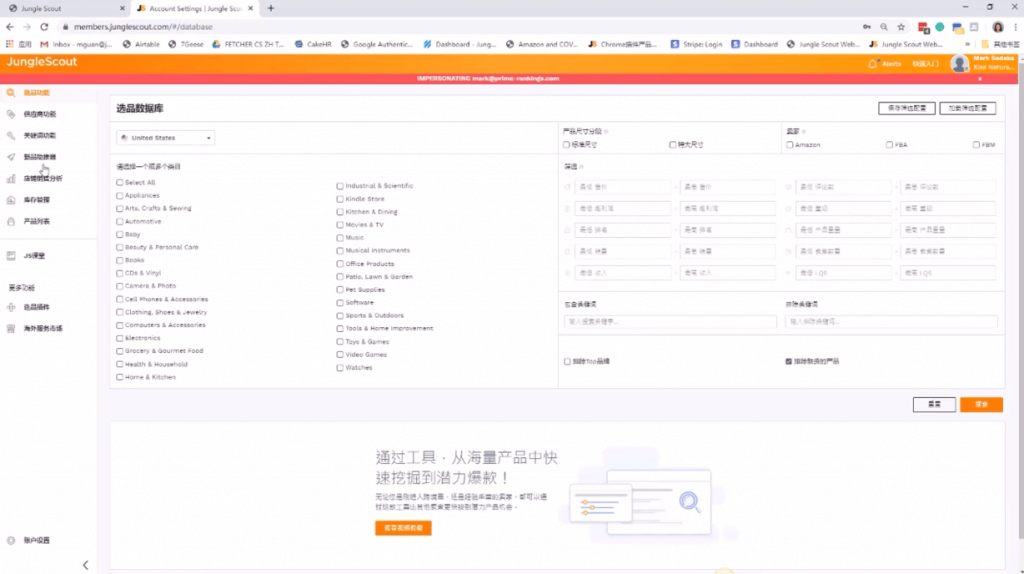Show hidden bookmarks with the overflow chevron
Viewport: 1024px width, 574px height.
point(967,44)
